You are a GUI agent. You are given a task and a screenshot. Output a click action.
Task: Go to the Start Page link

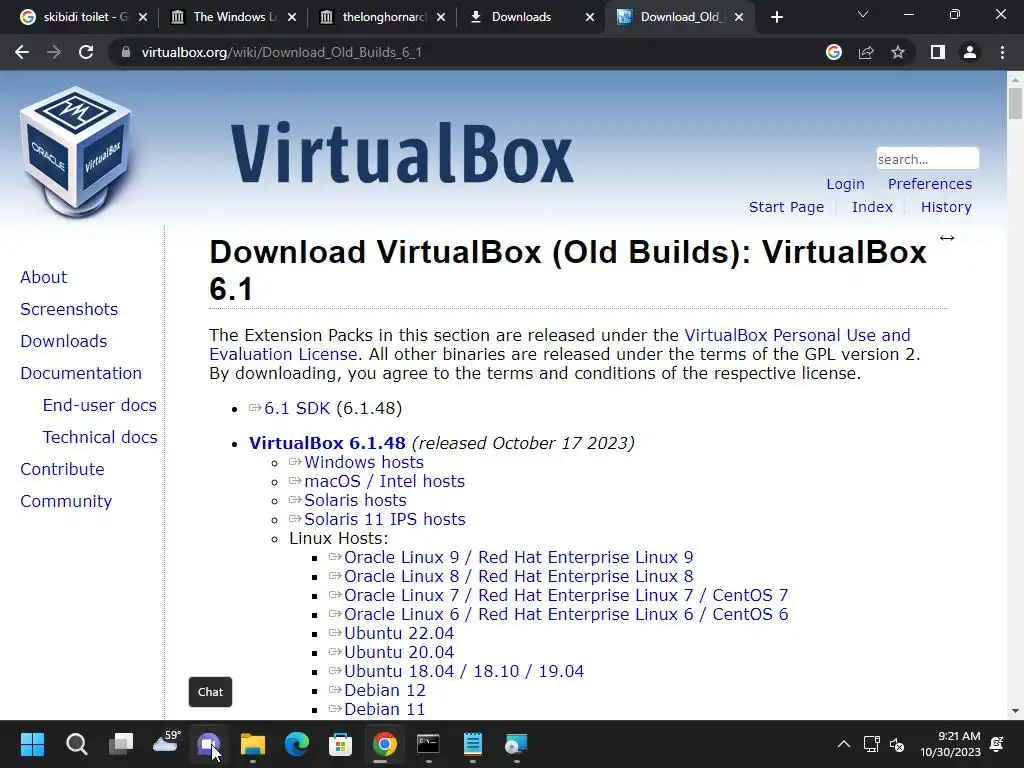click(x=786, y=207)
